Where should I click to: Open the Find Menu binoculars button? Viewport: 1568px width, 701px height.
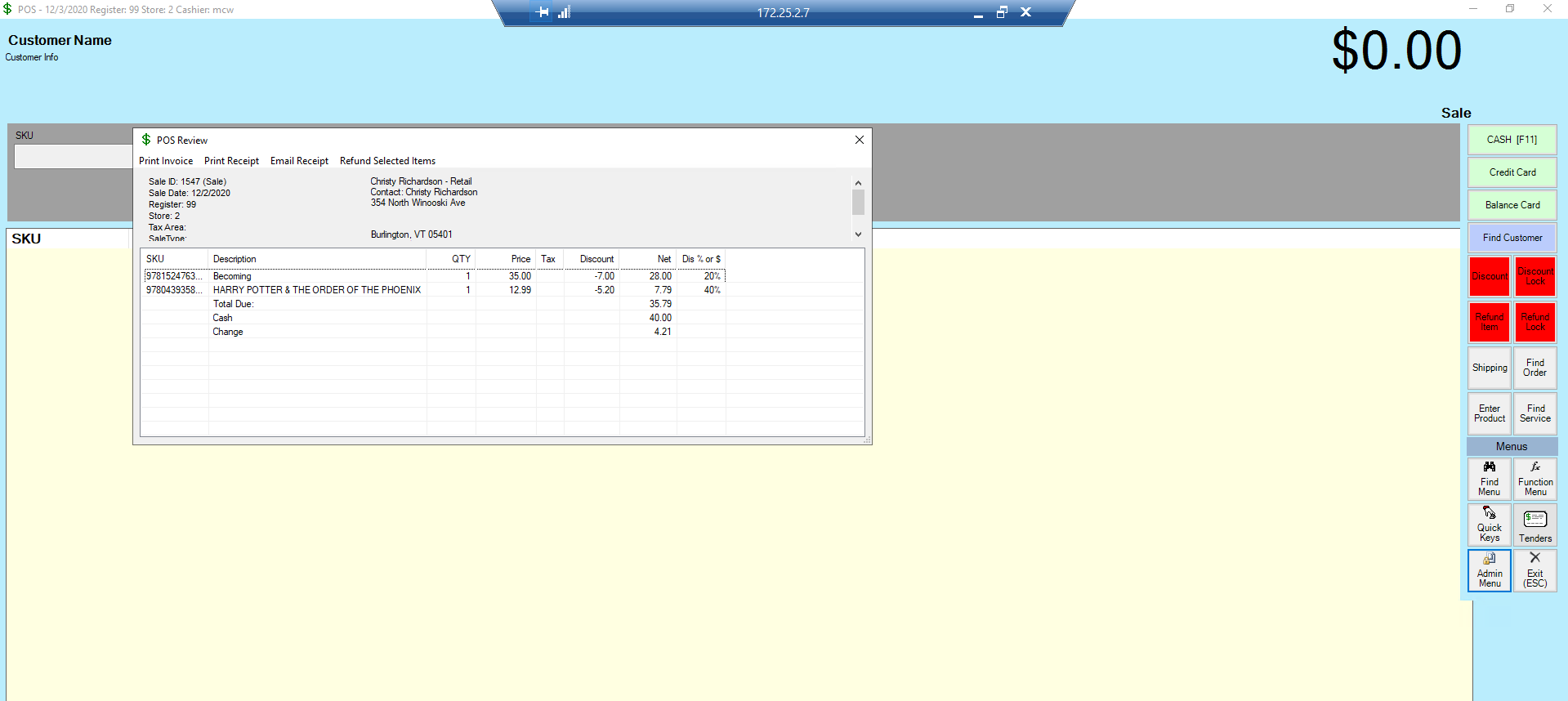[1489, 479]
